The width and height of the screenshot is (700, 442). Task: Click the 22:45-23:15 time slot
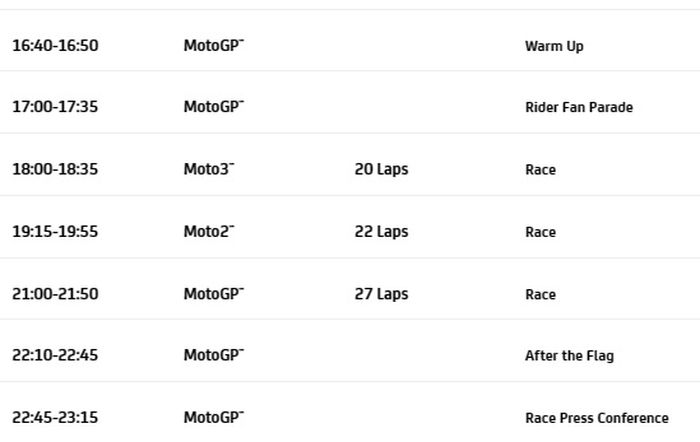click(55, 417)
